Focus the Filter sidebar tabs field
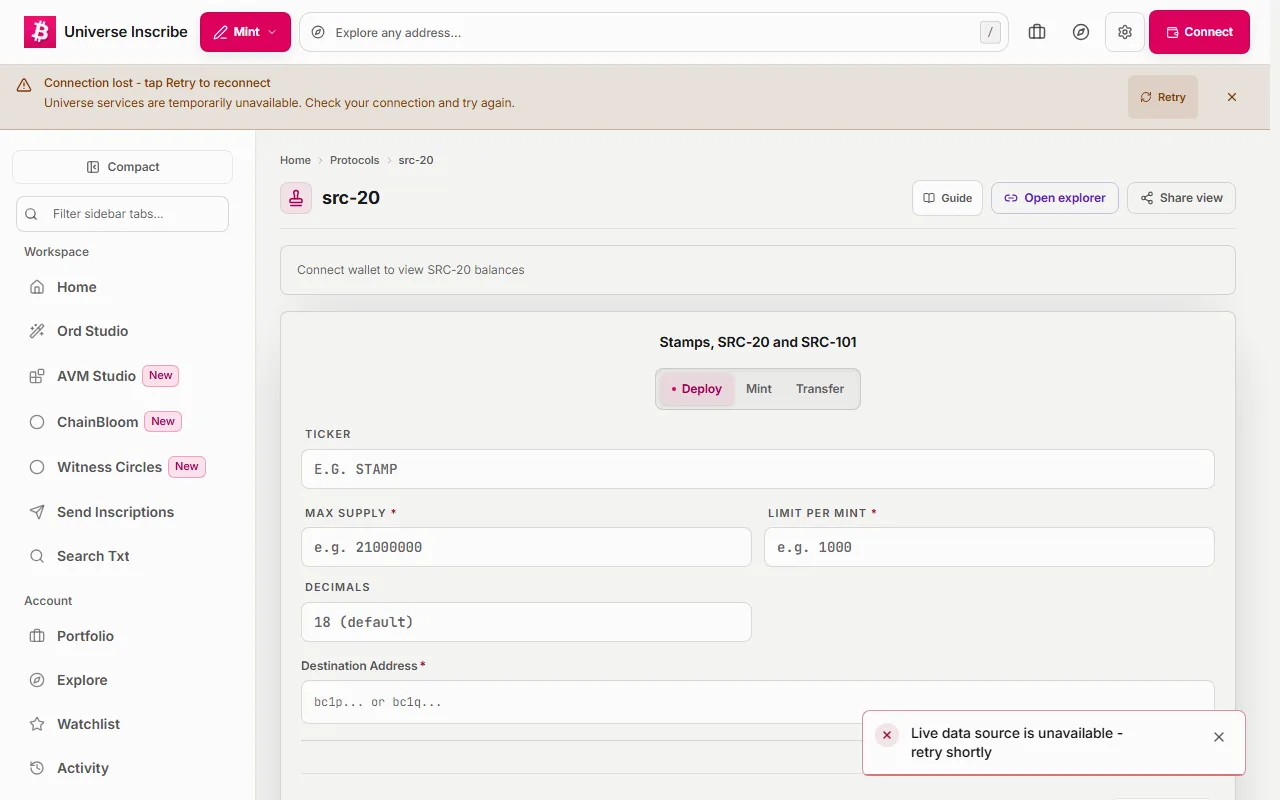 click(122, 214)
